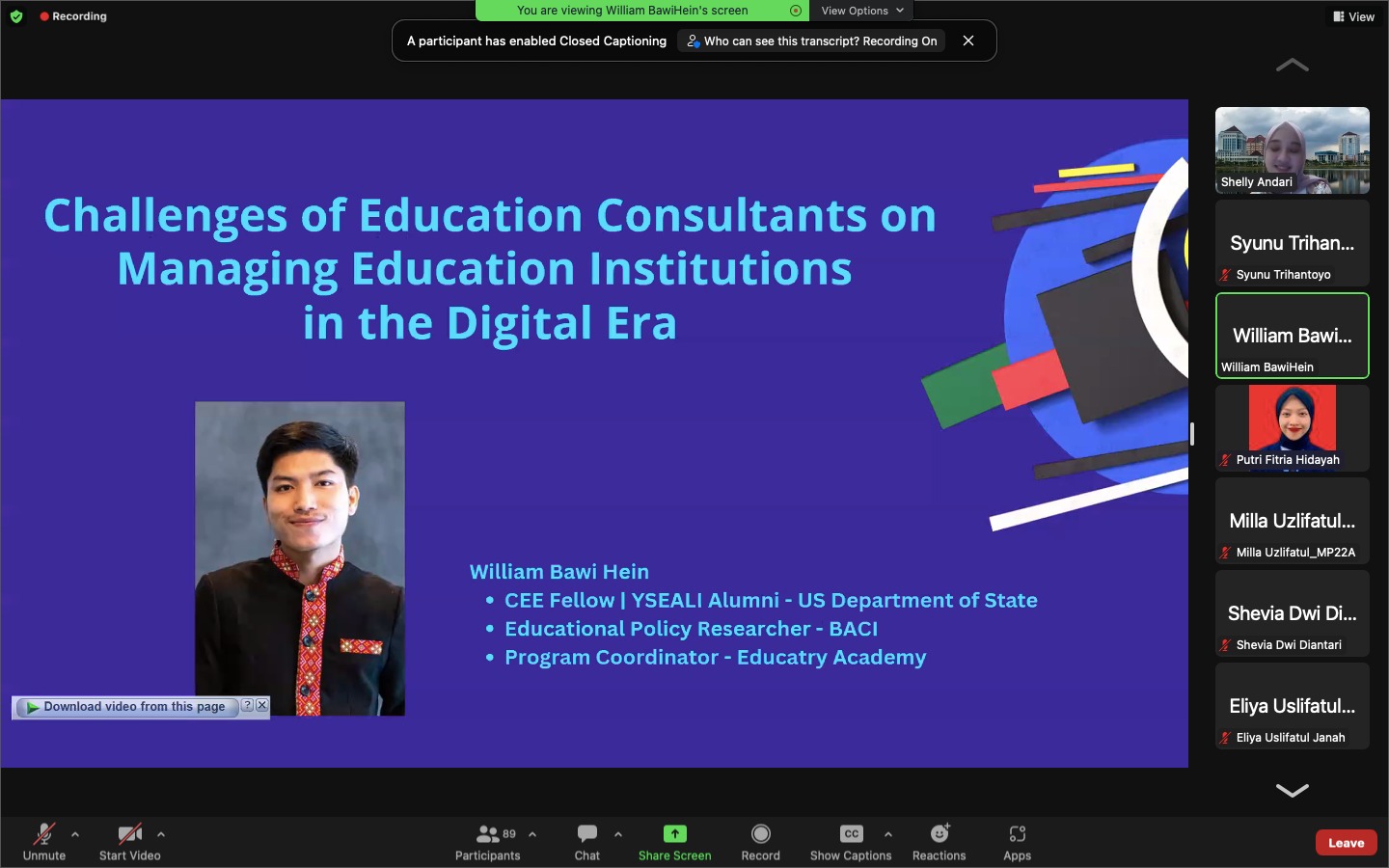The height and width of the screenshot is (868, 1389).
Task: Expand audio settings arrow beside Unmute
Action: pyautogui.click(x=75, y=834)
